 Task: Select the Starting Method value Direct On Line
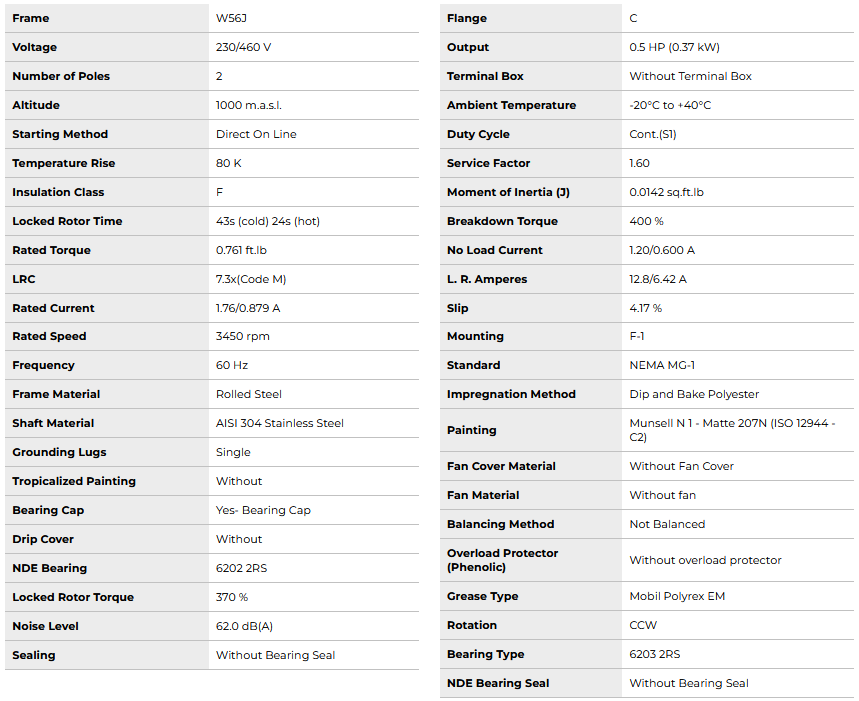pos(256,134)
